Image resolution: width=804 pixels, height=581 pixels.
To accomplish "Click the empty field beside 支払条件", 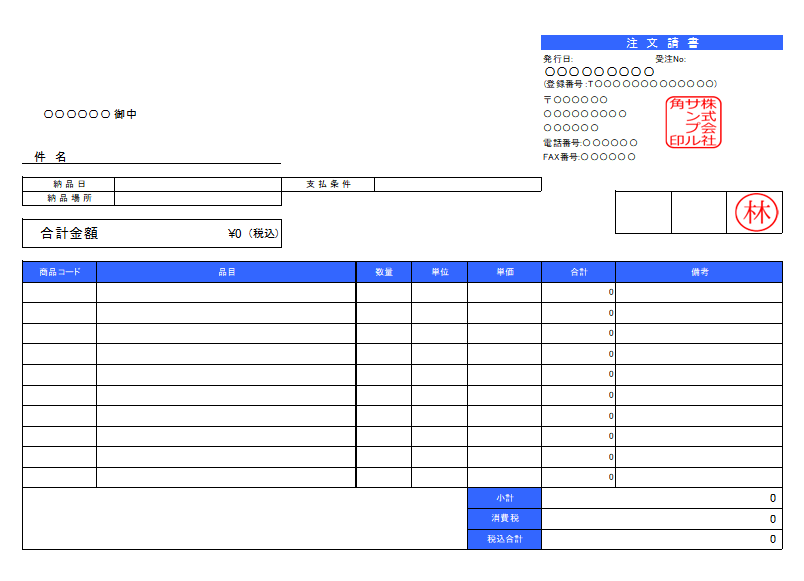I will (457, 184).
